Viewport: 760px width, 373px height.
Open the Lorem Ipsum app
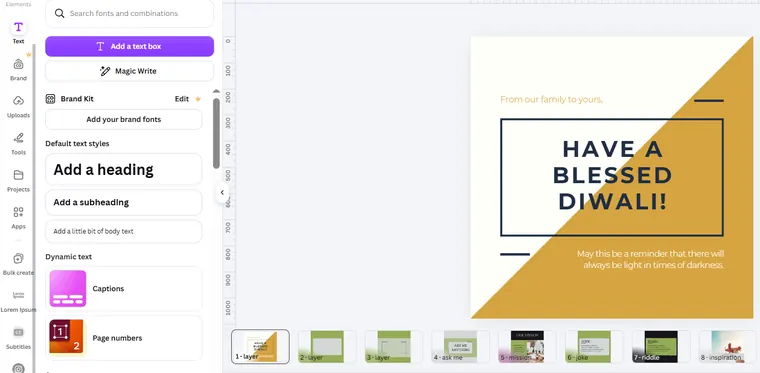(x=18, y=301)
